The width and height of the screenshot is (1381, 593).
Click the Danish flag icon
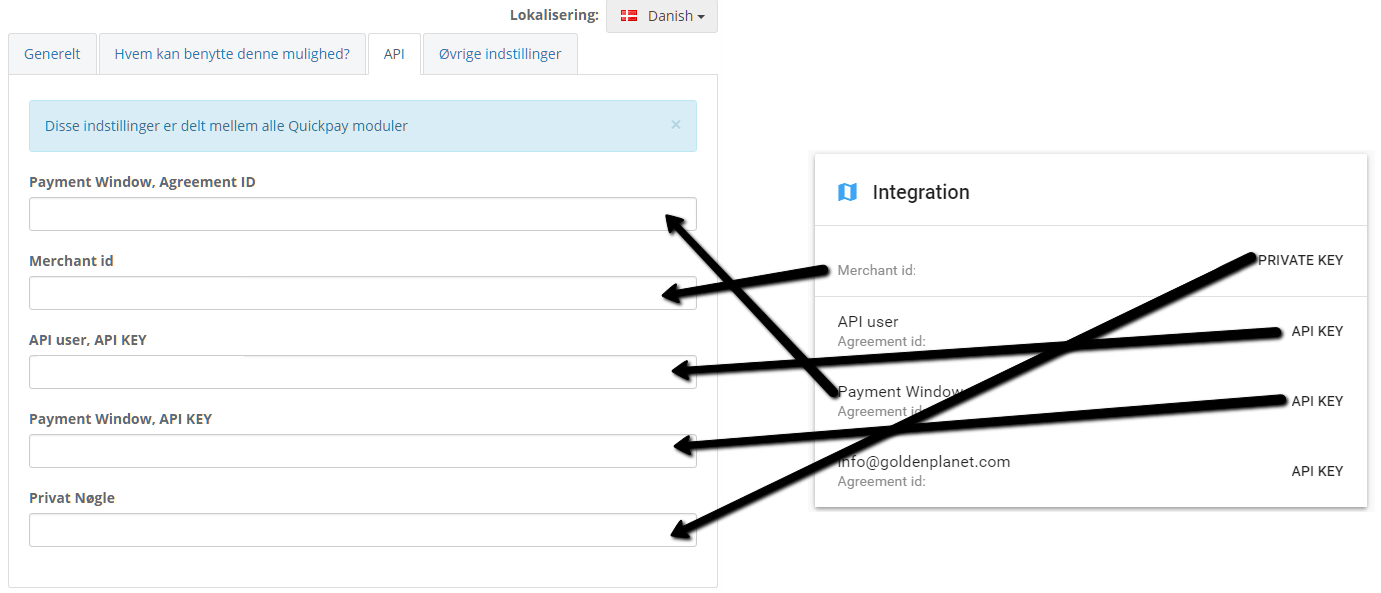pyautogui.click(x=629, y=16)
